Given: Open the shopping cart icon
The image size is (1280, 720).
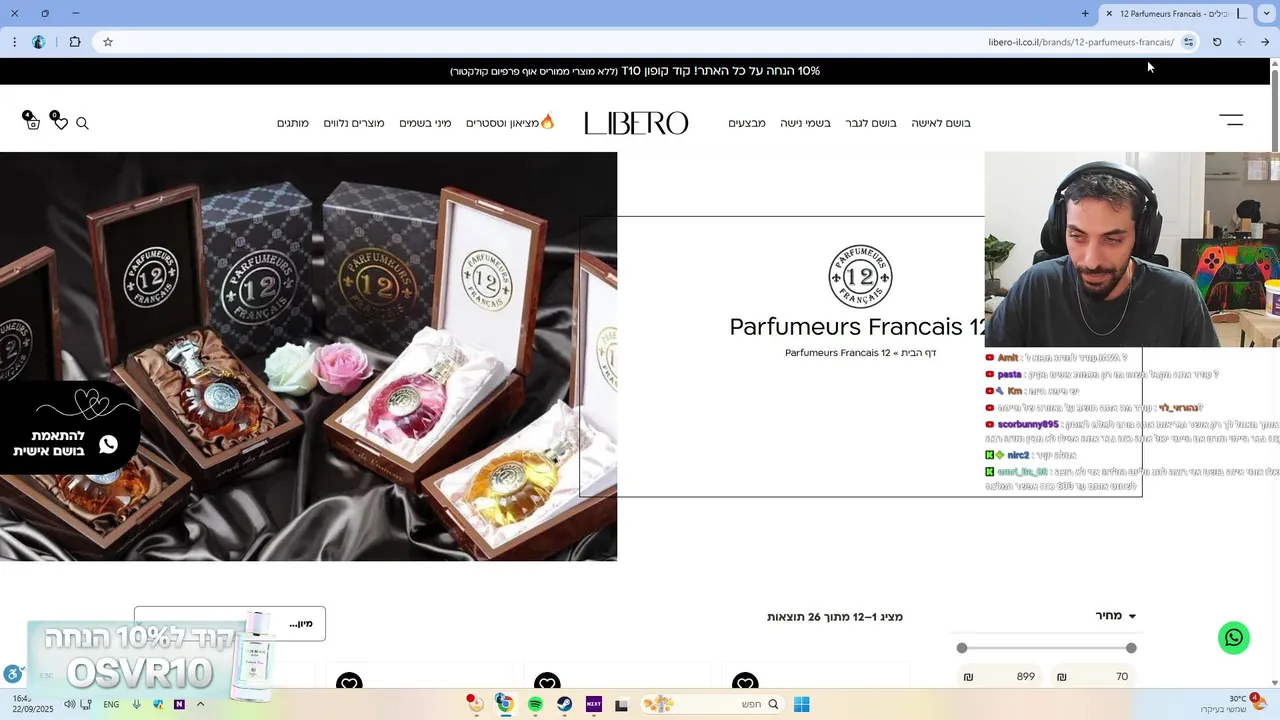Looking at the screenshot, I should tap(32, 122).
